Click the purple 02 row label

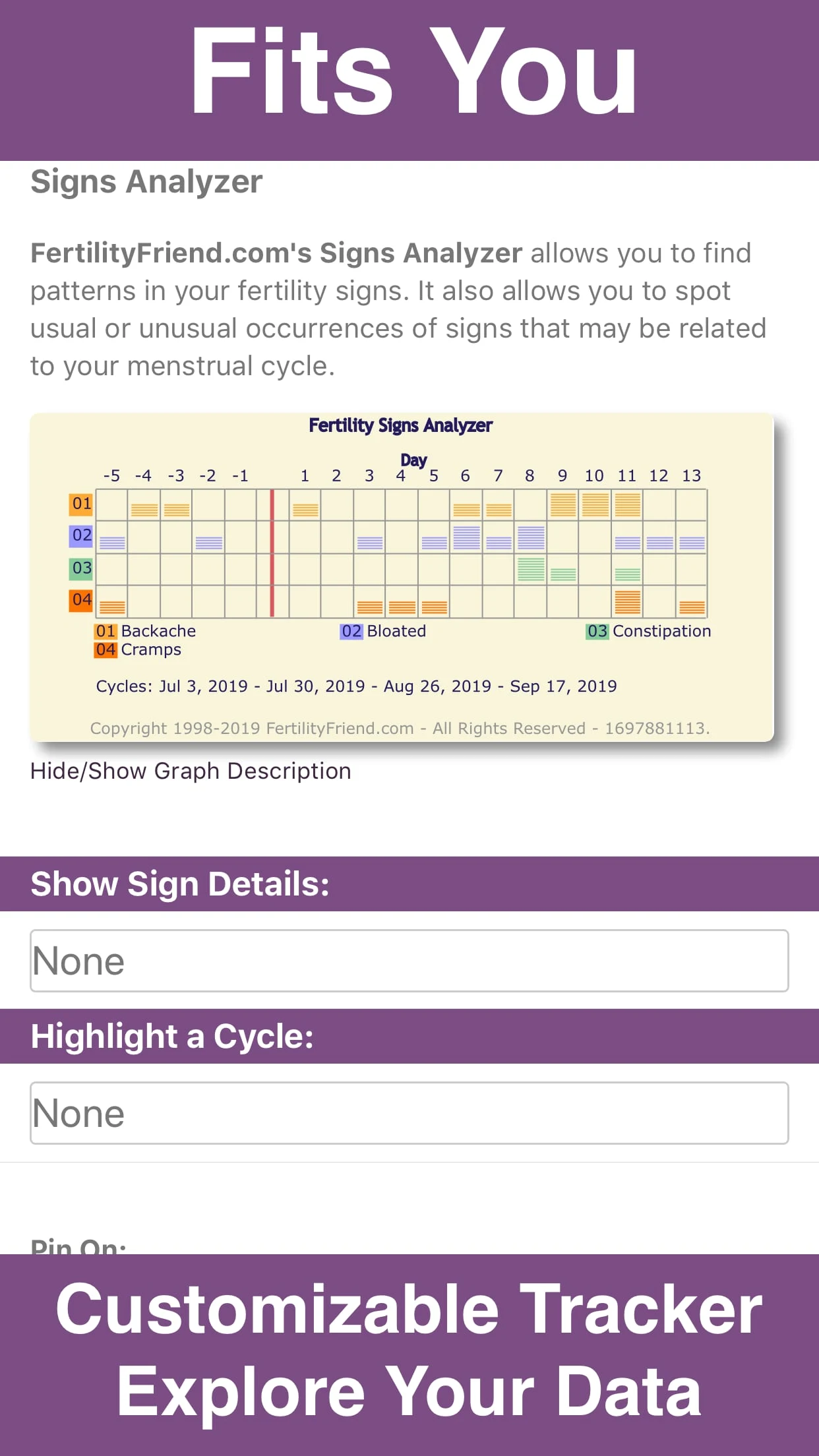tap(81, 535)
